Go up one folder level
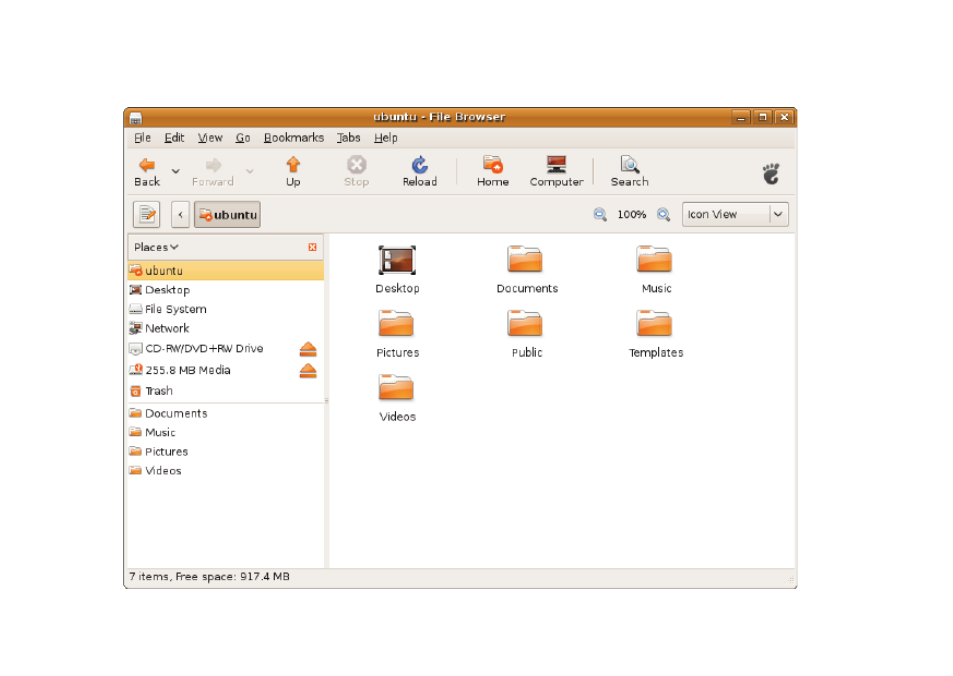This screenshot has width=953, height=676. tap(293, 172)
